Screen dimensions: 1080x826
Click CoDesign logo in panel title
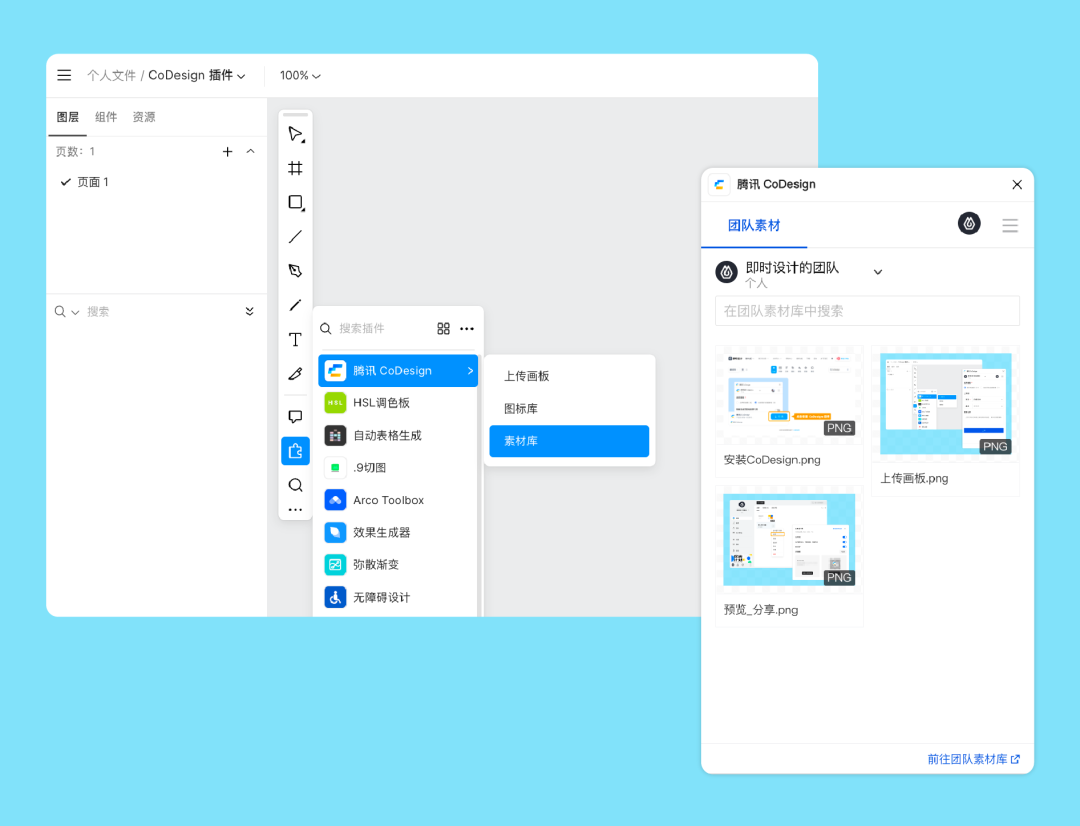(719, 185)
